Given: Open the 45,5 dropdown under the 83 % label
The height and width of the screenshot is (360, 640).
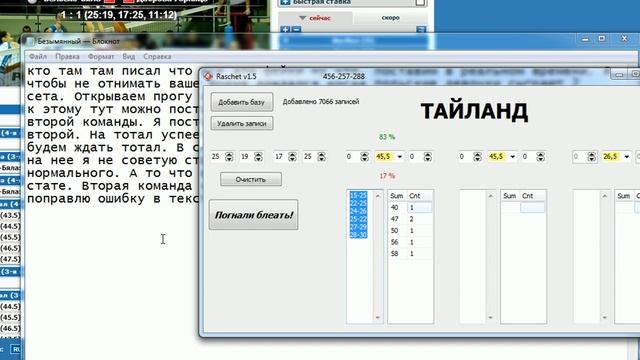Looking at the screenshot, I should 400,157.
